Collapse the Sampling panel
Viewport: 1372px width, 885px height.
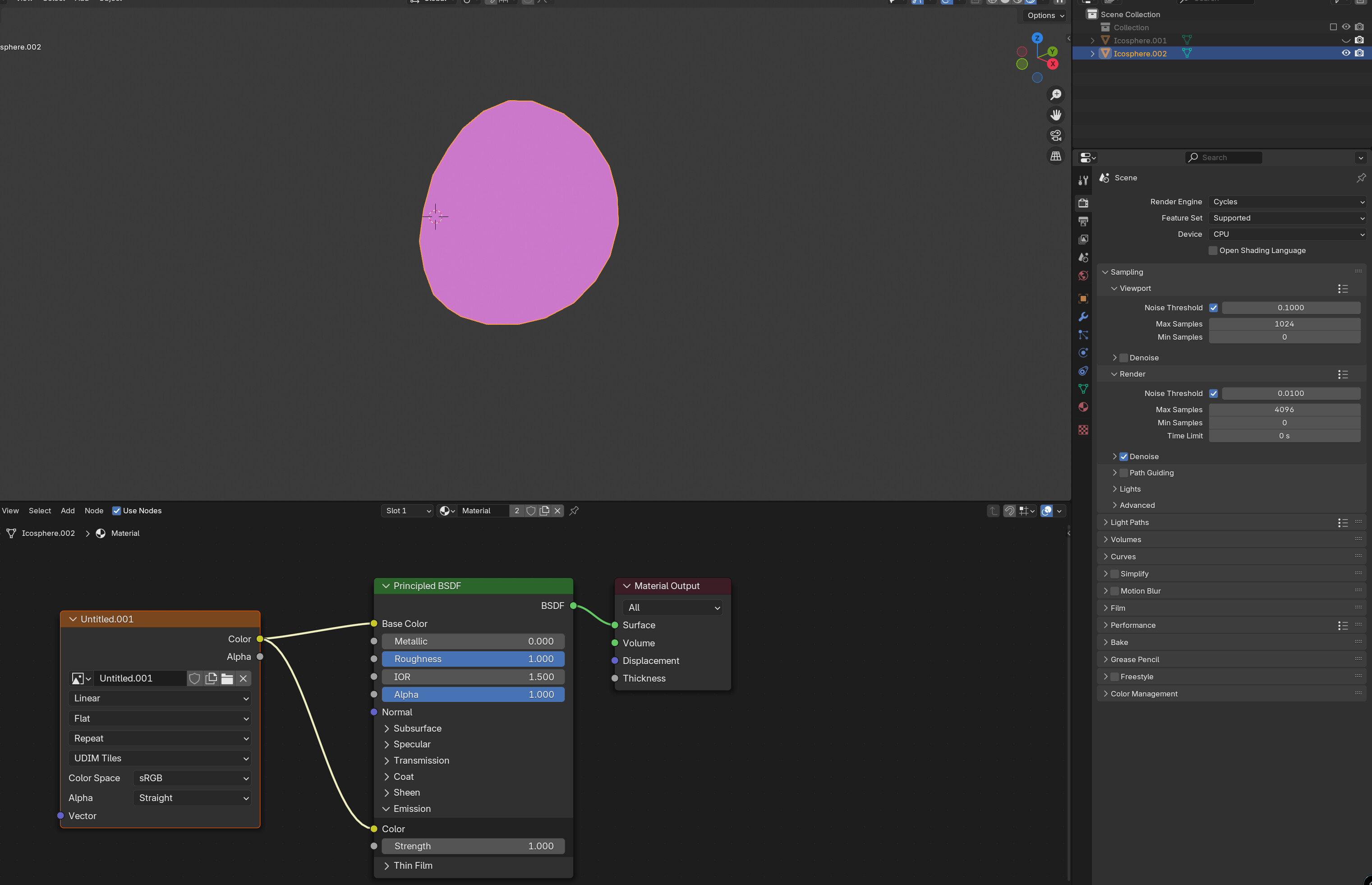click(x=1105, y=272)
